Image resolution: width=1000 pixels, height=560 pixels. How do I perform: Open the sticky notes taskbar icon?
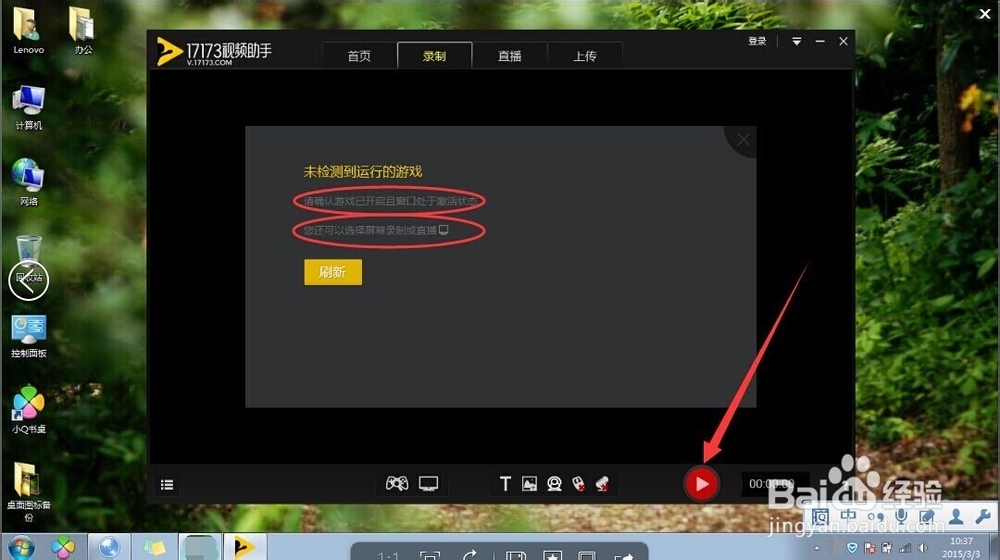[x=154, y=547]
